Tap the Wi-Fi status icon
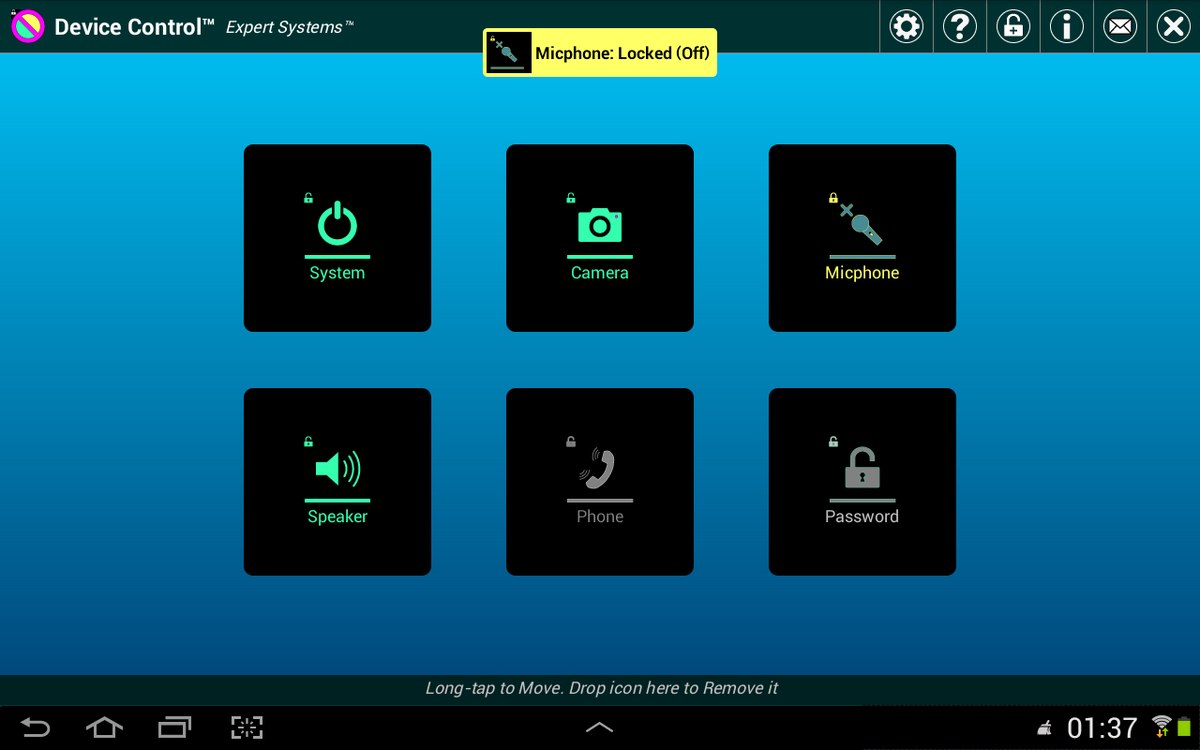This screenshot has width=1200, height=750. pos(1161,725)
